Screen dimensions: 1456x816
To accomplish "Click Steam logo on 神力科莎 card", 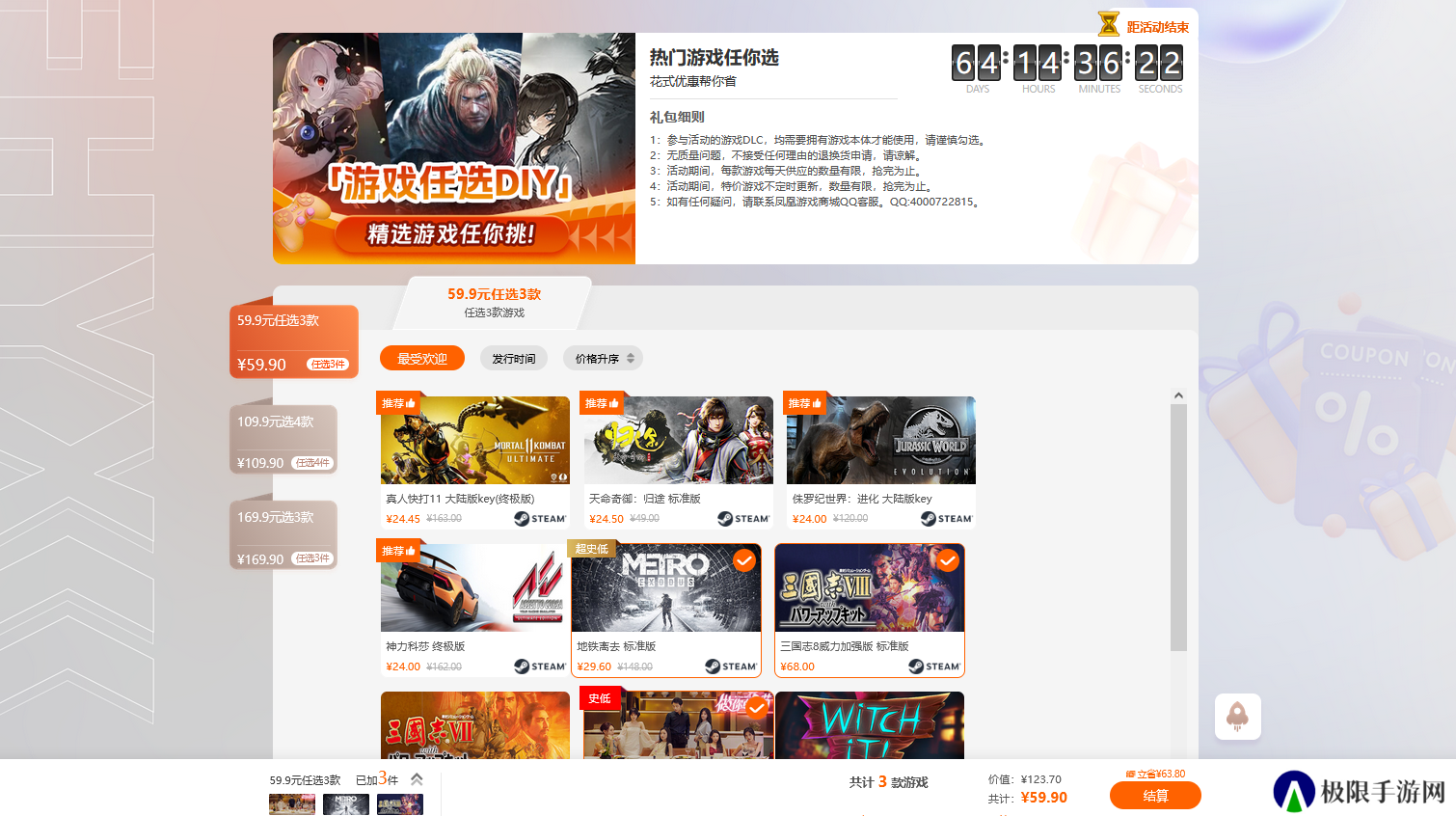I will pyautogui.click(x=540, y=666).
